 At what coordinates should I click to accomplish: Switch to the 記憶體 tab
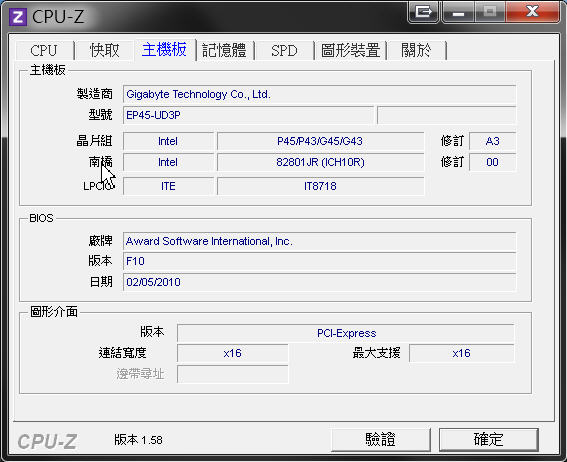click(x=224, y=50)
